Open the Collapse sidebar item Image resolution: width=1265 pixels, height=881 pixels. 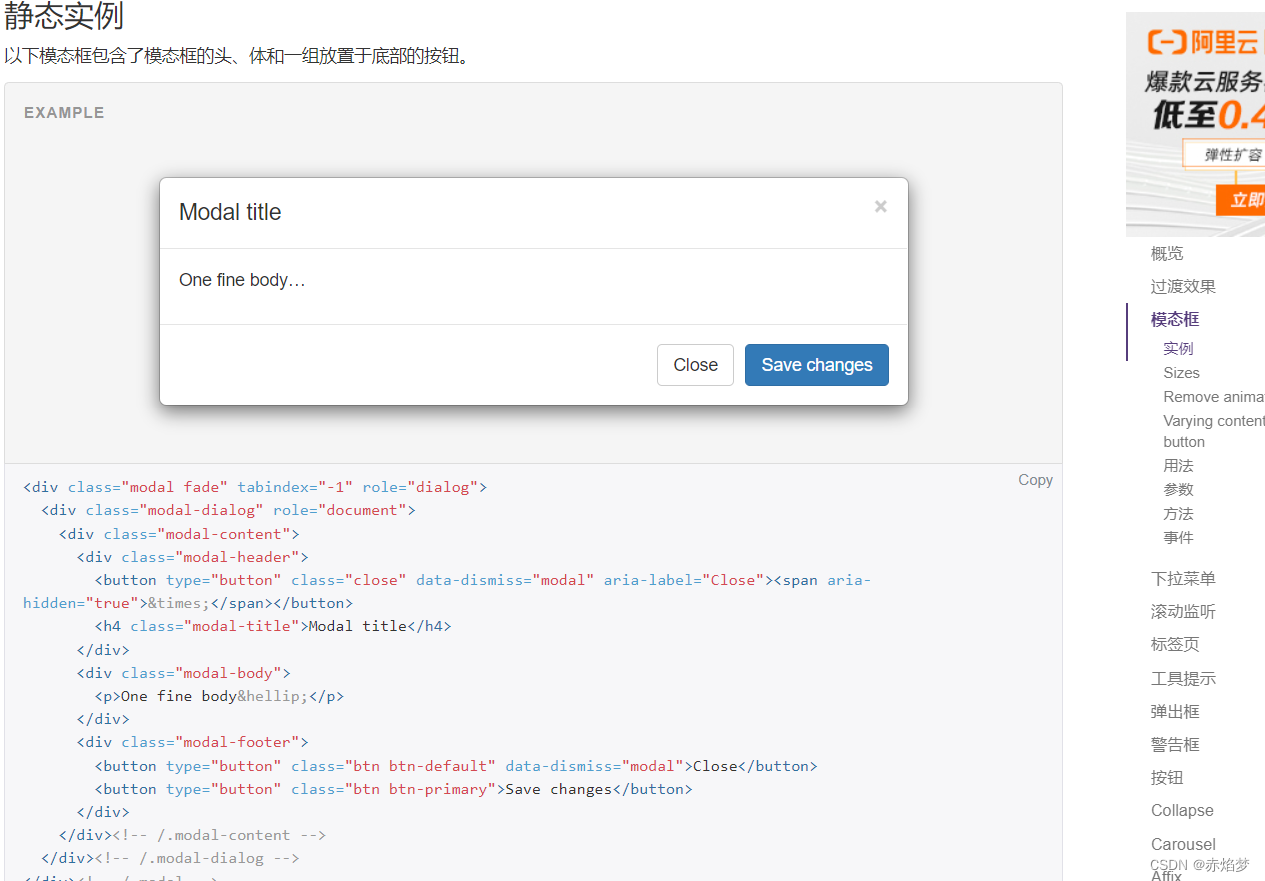pyautogui.click(x=1182, y=810)
